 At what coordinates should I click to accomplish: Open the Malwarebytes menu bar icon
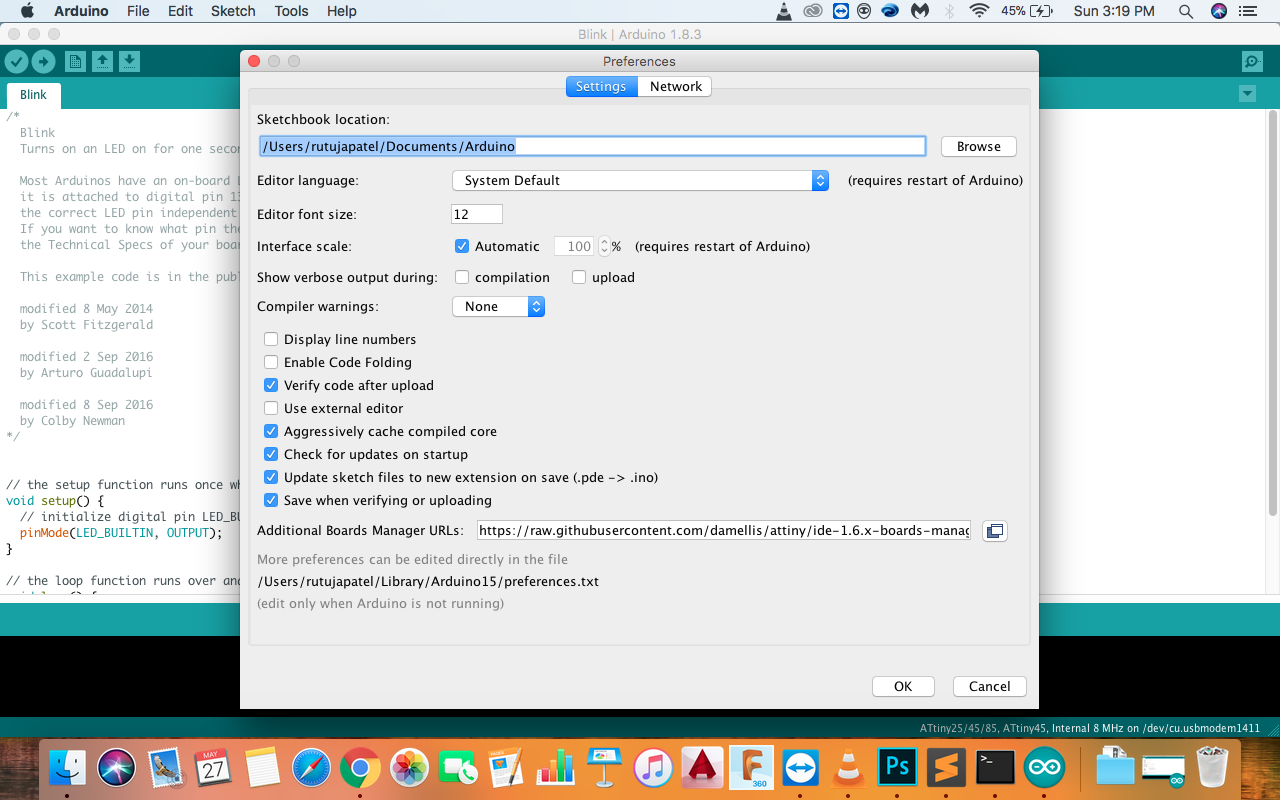pyautogui.click(x=919, y=11)
